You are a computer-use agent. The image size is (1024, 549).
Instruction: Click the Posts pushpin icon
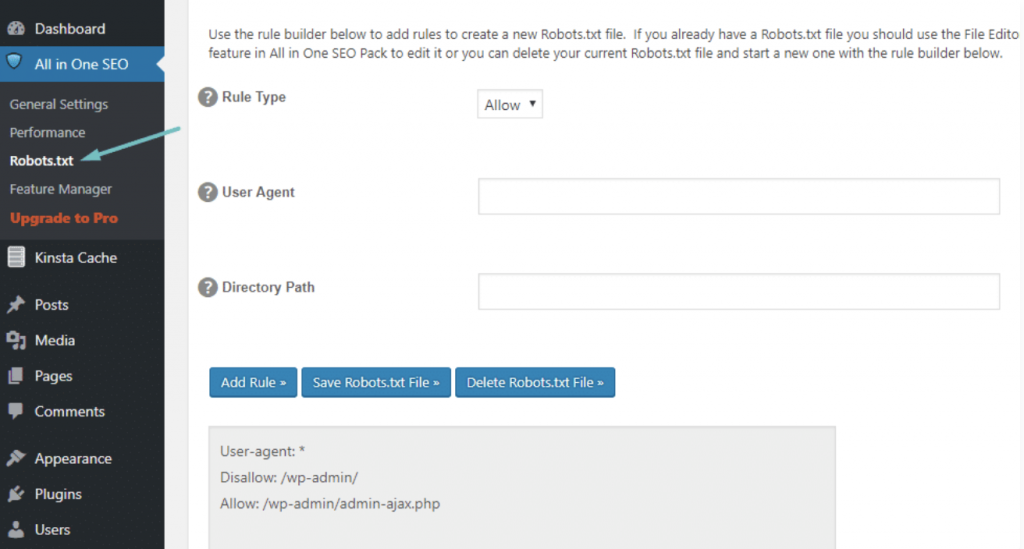tap(16, 305)
